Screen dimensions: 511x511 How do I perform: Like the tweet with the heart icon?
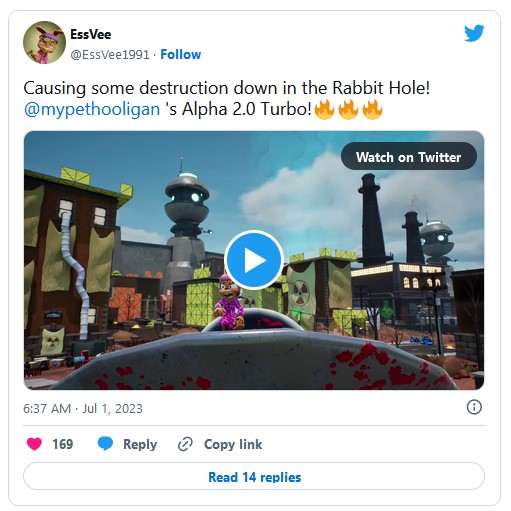[34, 444]
